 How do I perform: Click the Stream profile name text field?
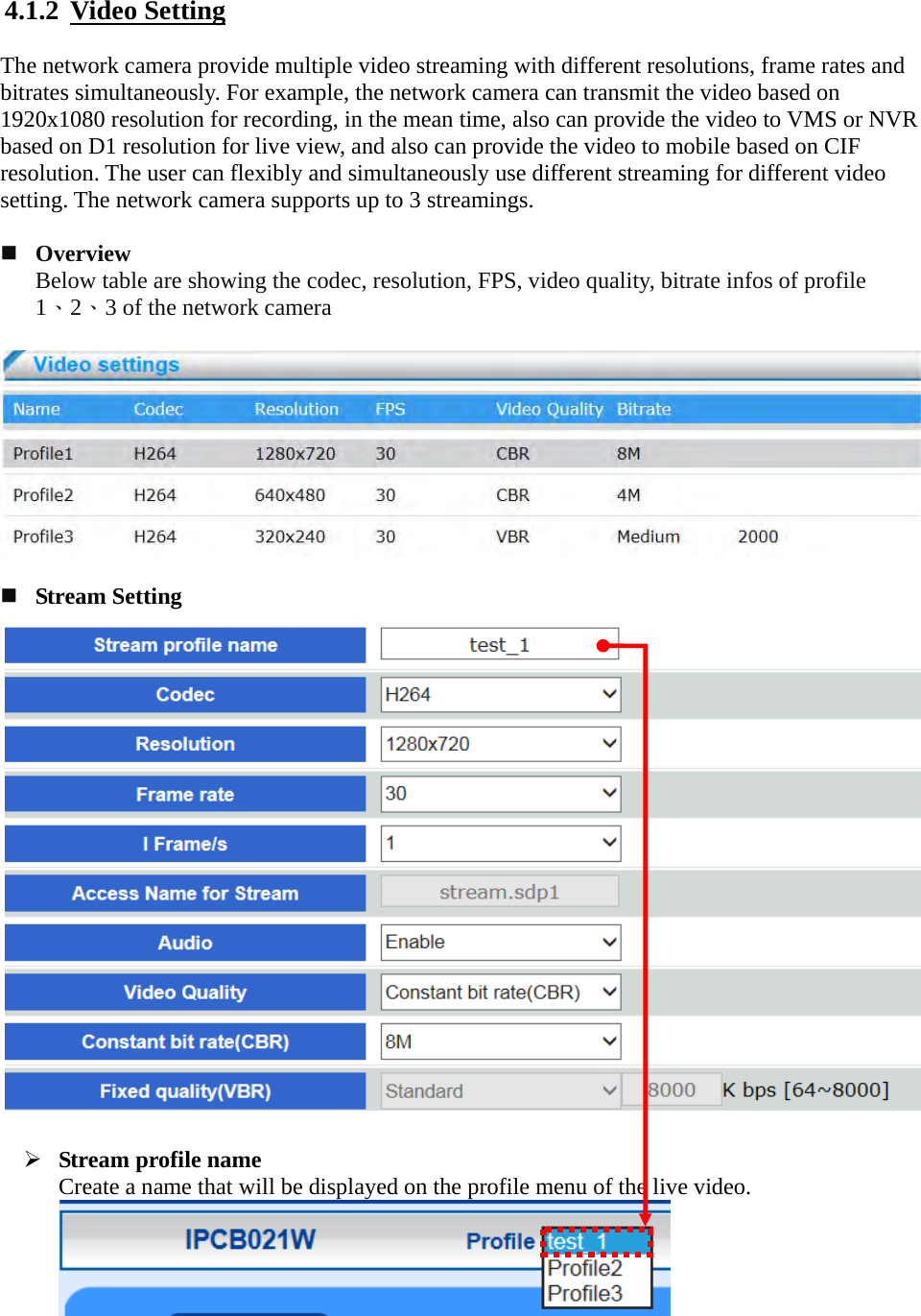point(499,644)
